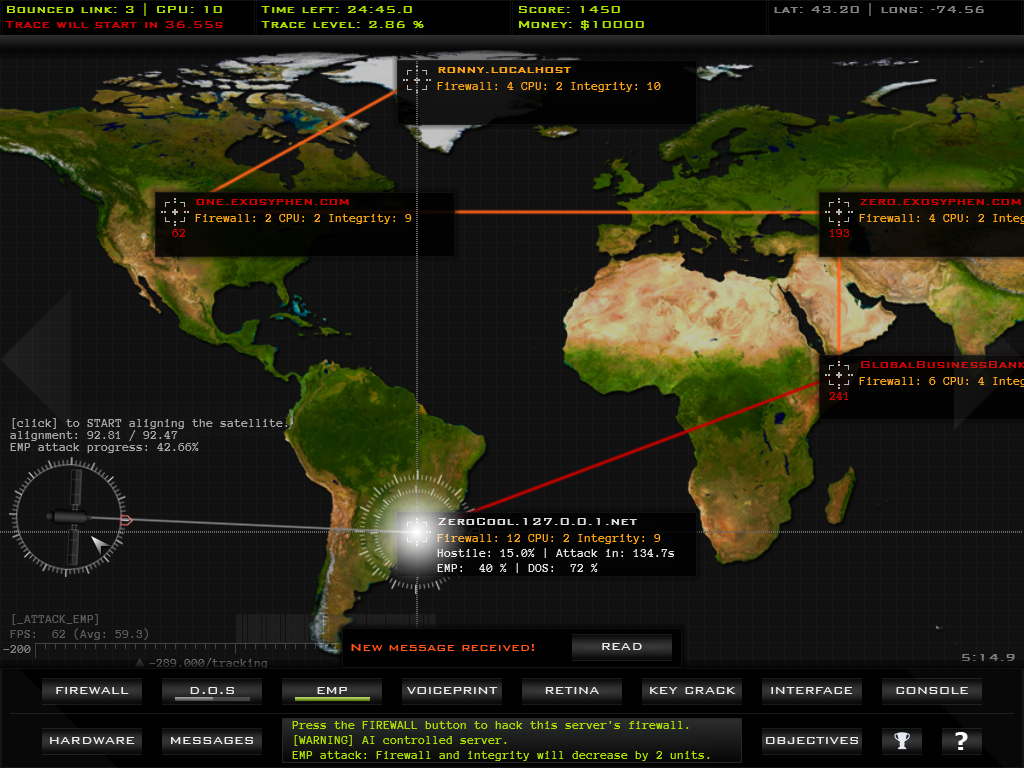Open the KEY CRACK tool
1024x768 pixels.
coord(692,691)
